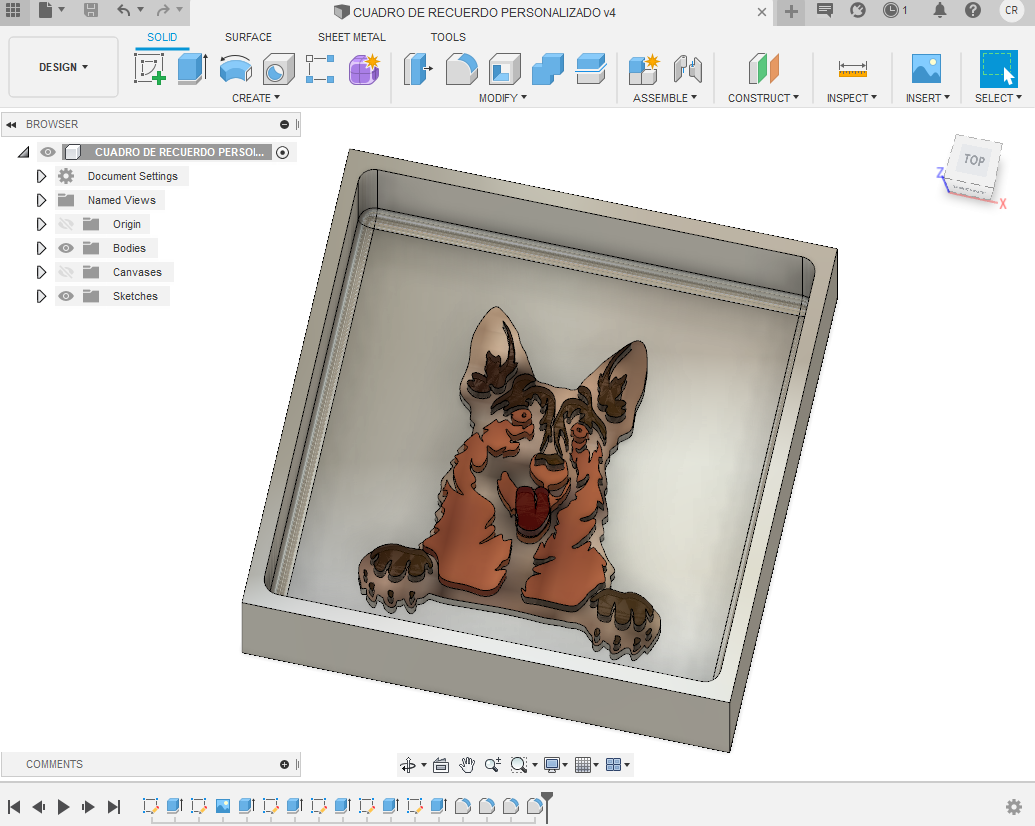The height and width of the screenshot is (826, 1035).
Task: Click the Pan hand tool
Action: 467,765
